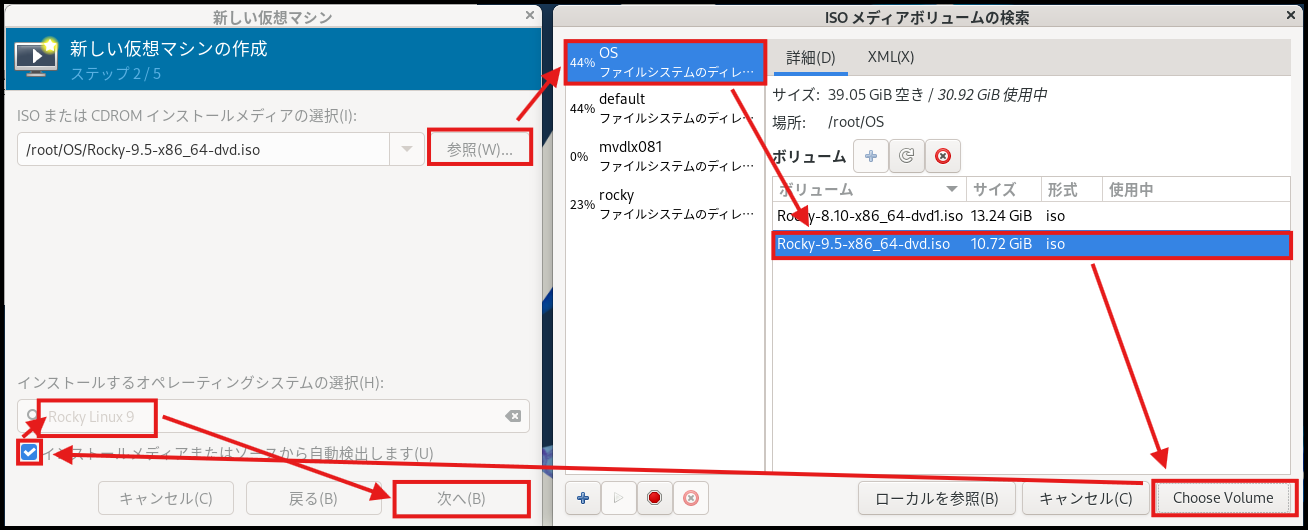Screen dimensions: 1308x530
Task: Click the 13.24 GiB size cell
Action: pos(1001,215)
